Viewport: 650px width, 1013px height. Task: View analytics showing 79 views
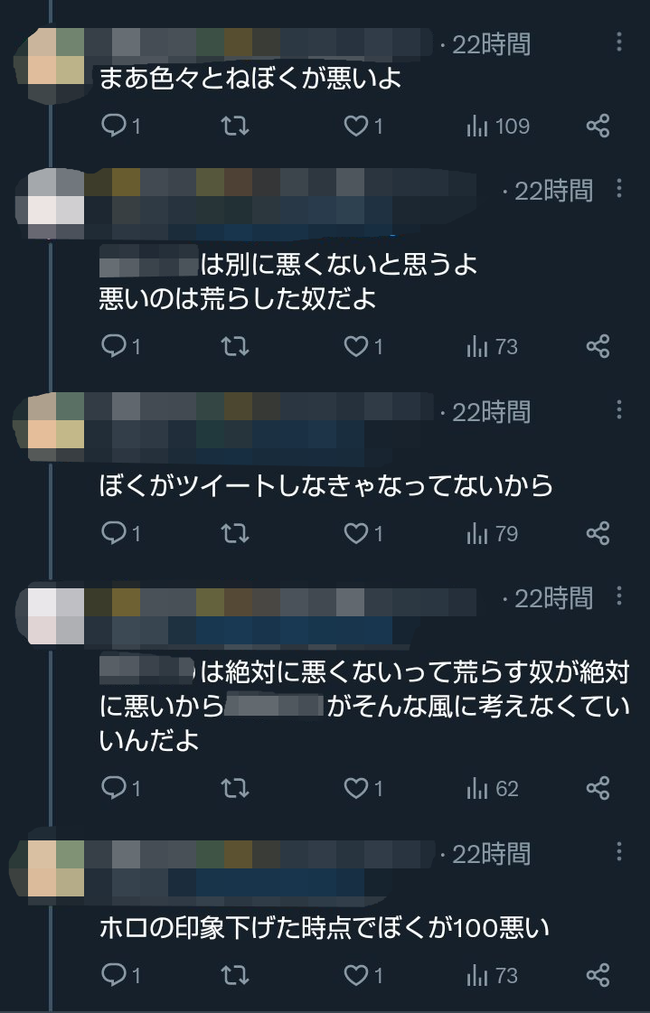pos(492,534)
